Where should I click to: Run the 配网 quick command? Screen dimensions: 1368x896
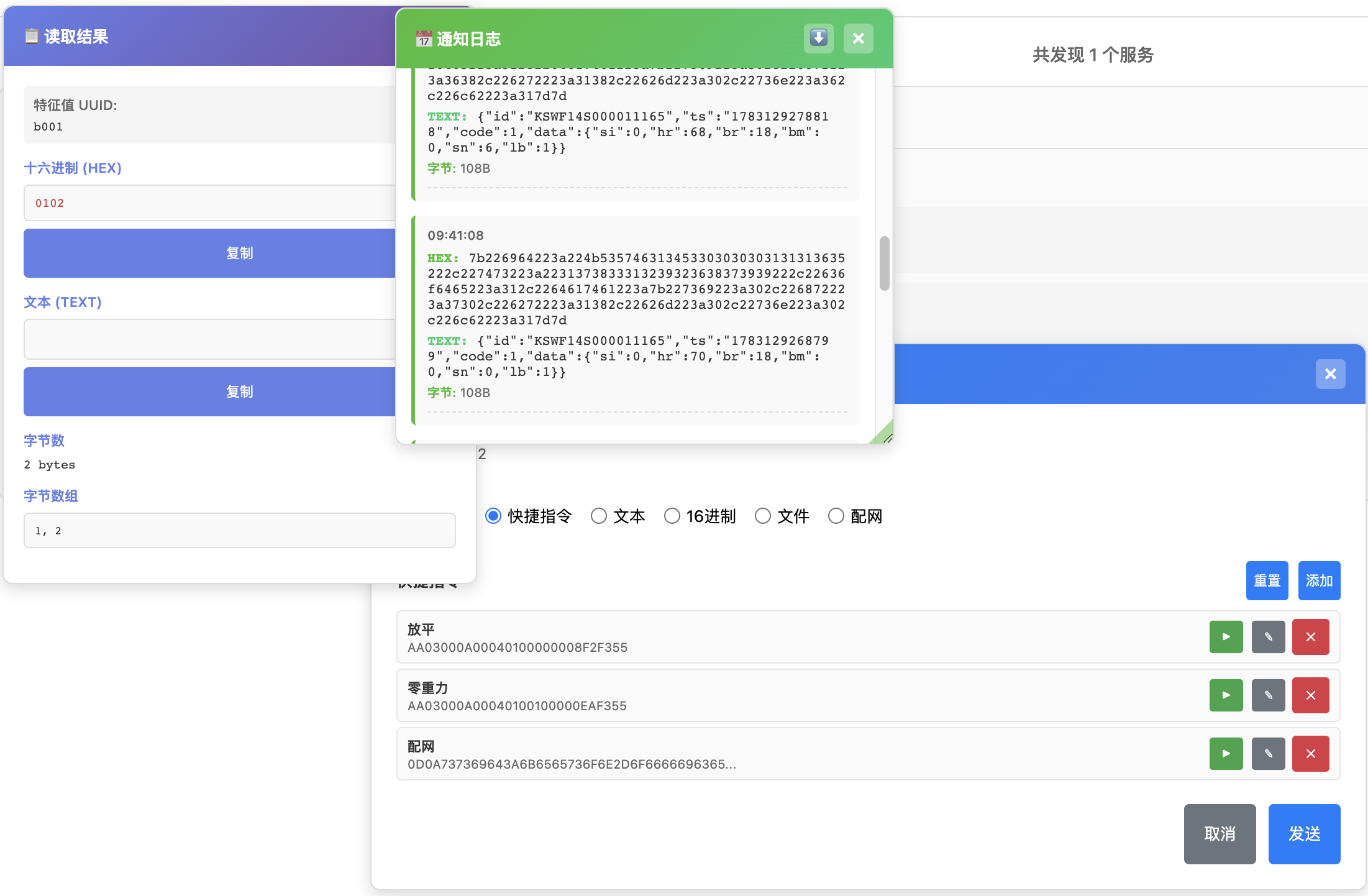click(1226, 754)
